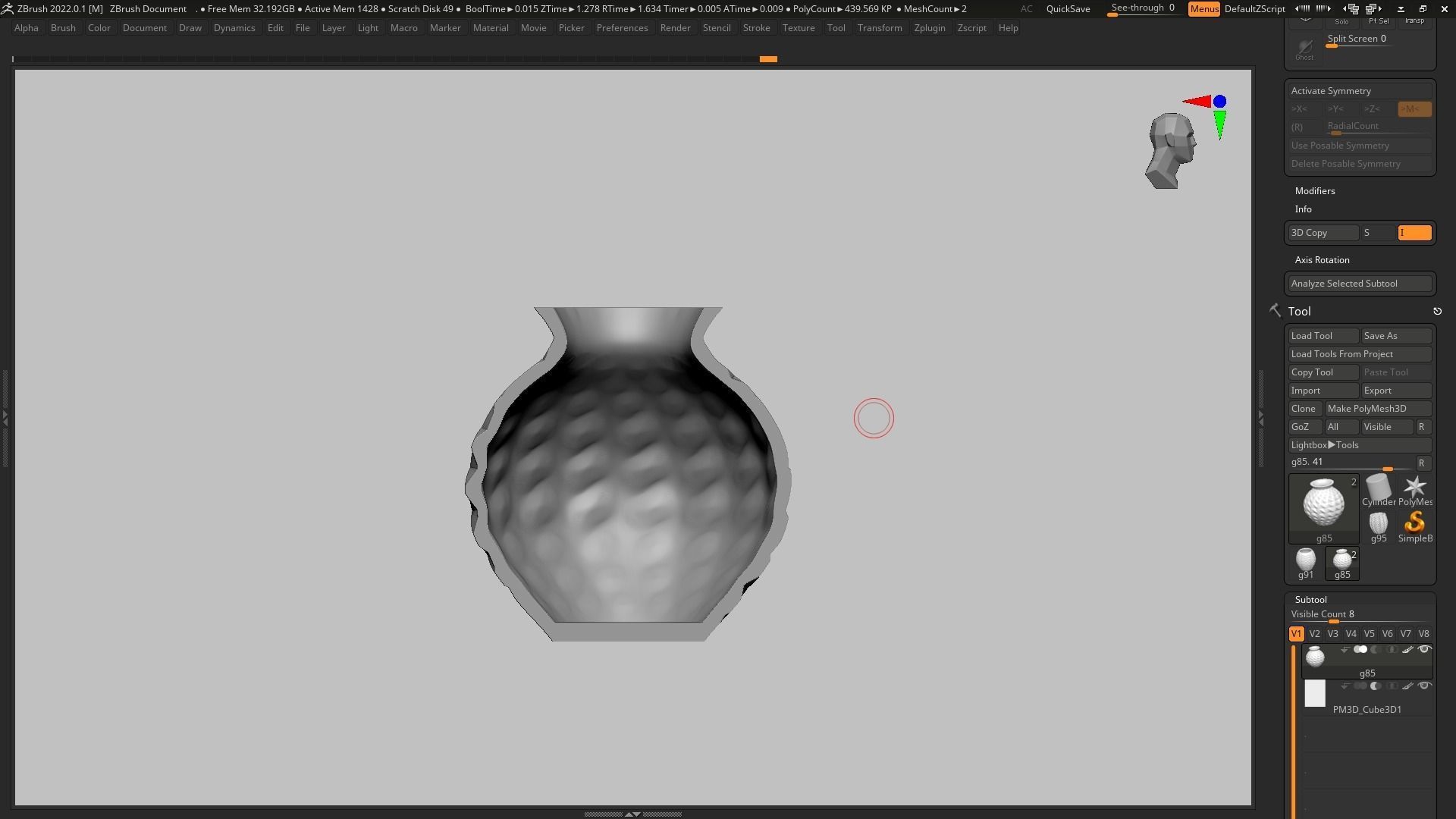Adjust the Visible Count slider
This screenshot has width=1456, height=819.
(x=1333, y=621)
